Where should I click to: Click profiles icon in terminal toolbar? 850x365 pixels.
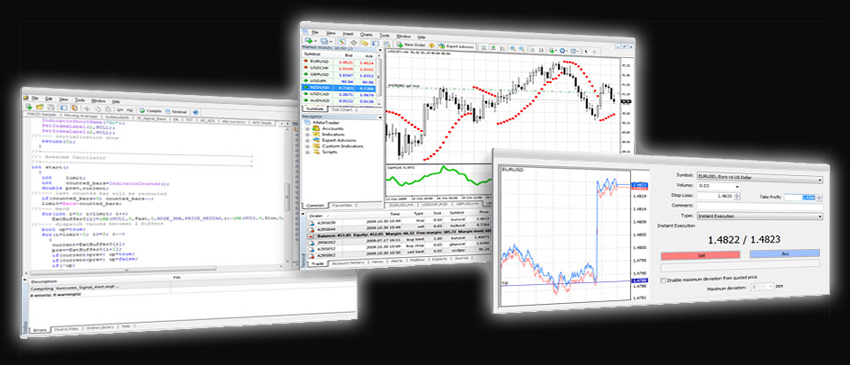[x=324, y=41]
